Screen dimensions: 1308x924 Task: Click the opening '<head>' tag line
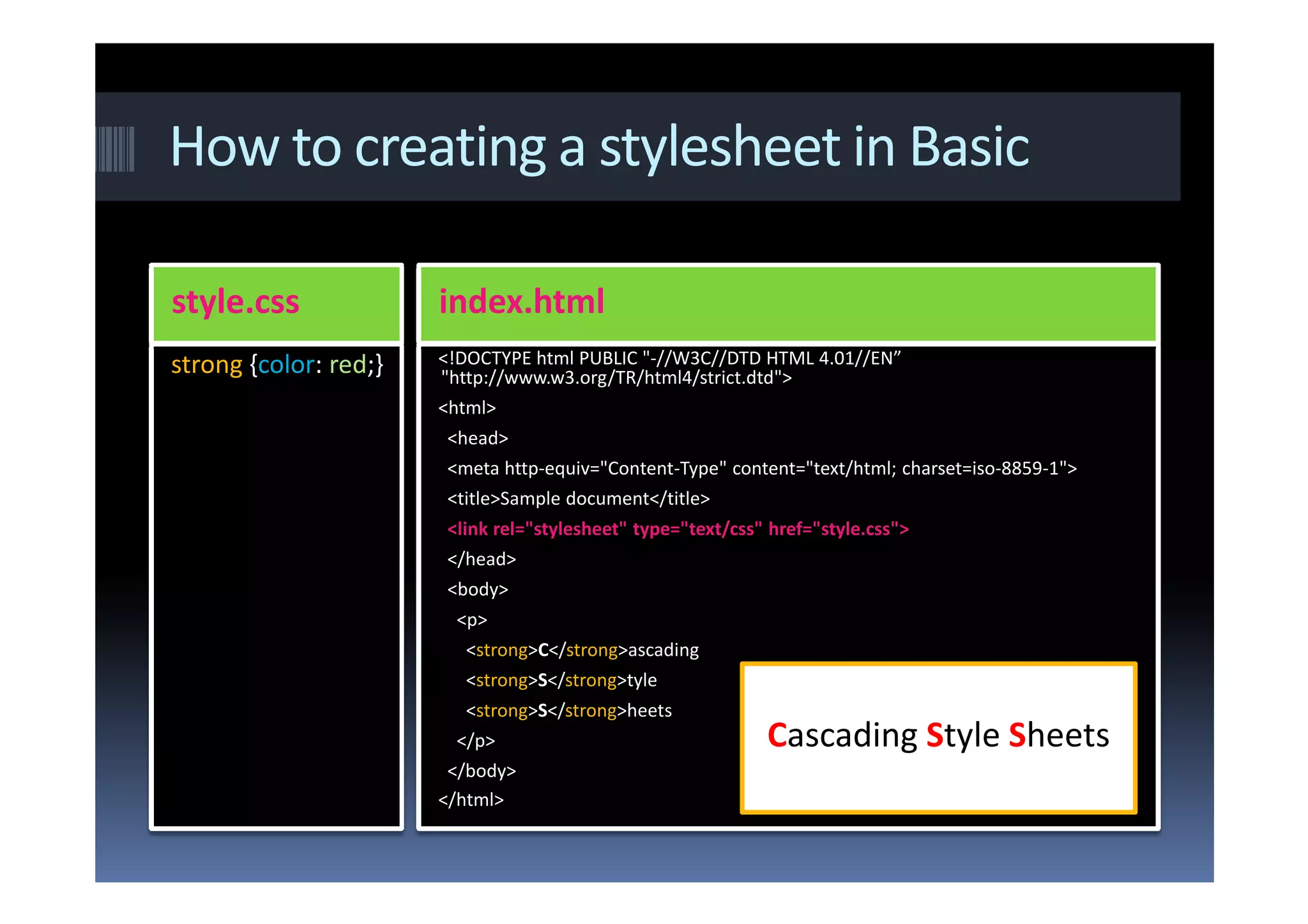click(x=478, y=438)
